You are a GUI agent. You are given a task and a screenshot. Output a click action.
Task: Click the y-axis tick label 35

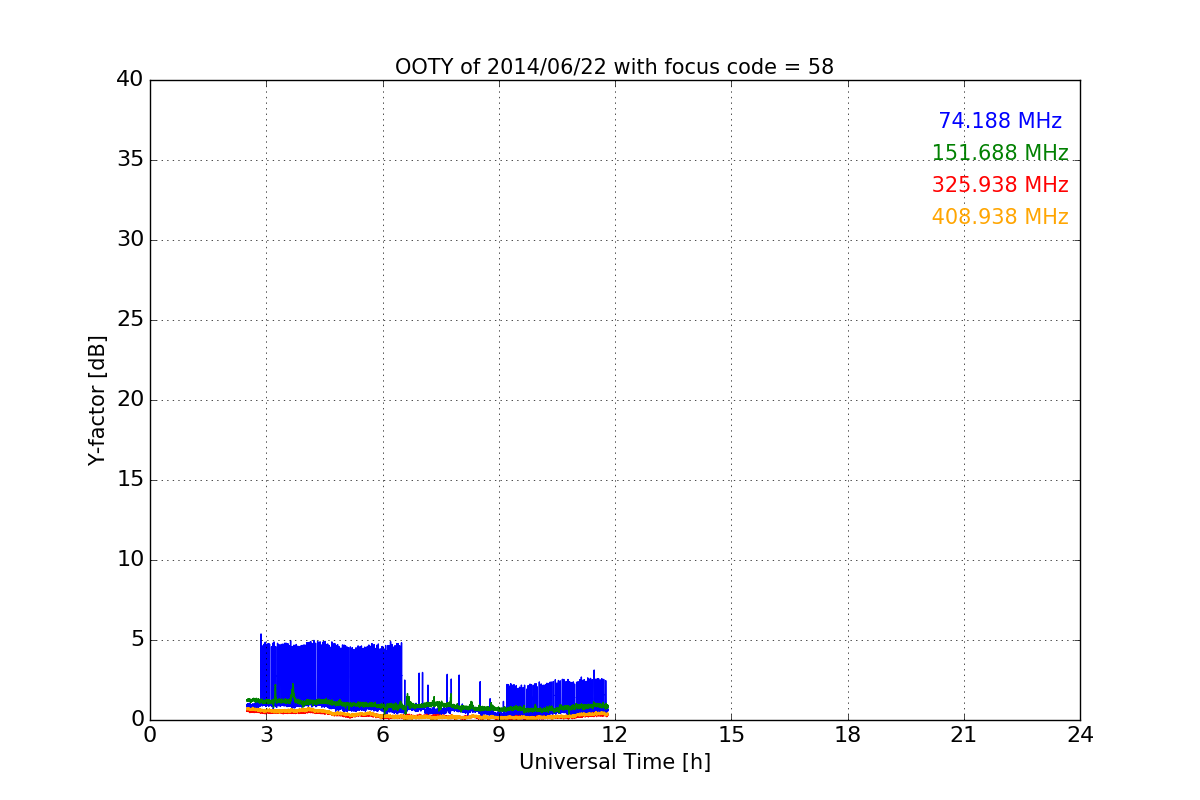(x=130, y=160)
